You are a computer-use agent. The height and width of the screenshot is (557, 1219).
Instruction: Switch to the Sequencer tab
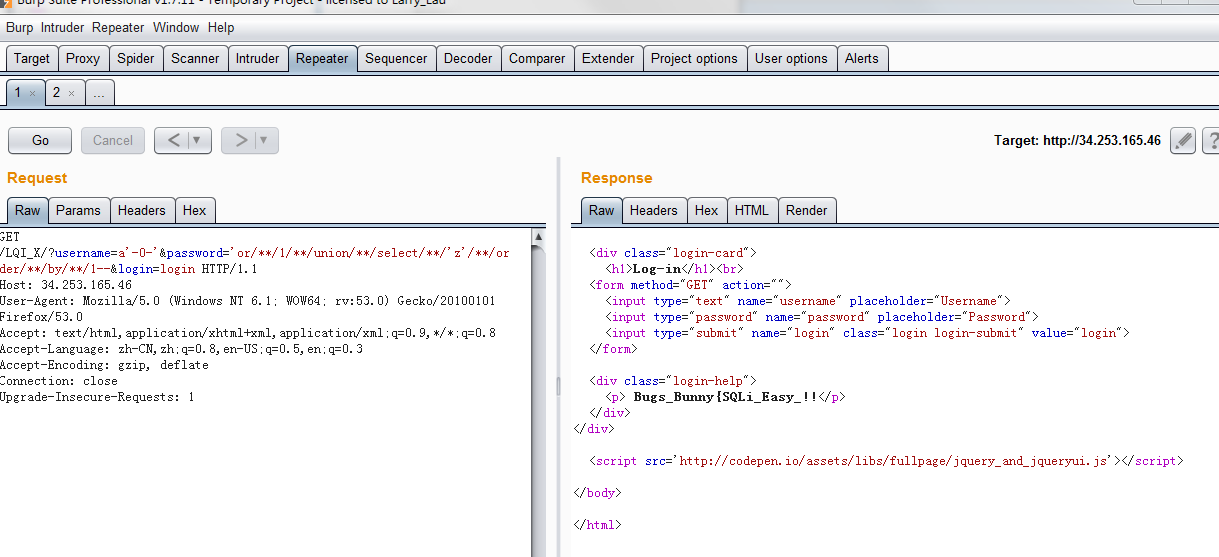coord(396,58)
